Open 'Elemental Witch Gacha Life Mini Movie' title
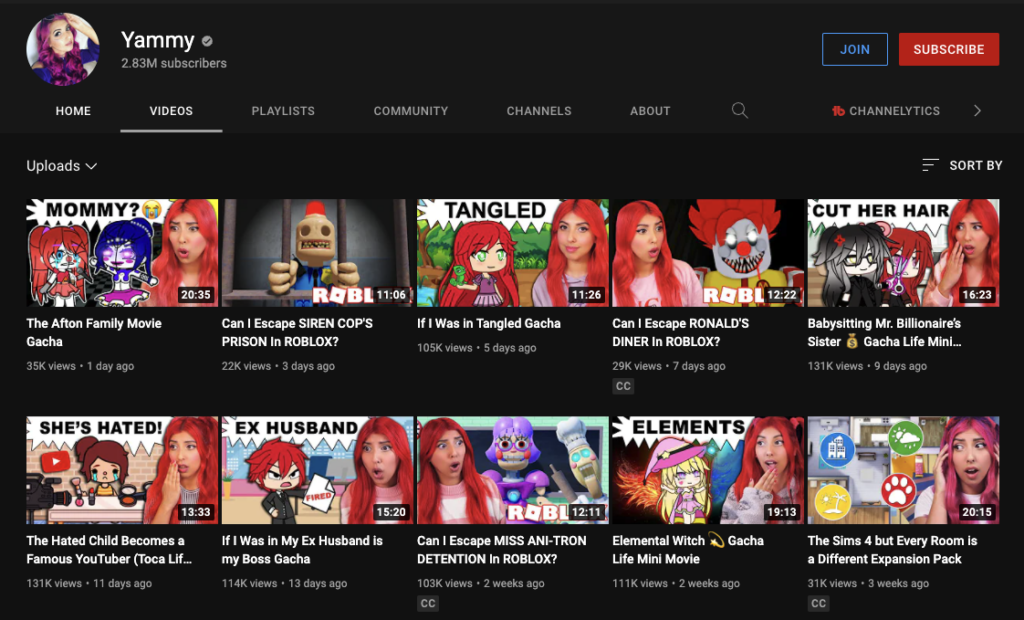 (x=688, y=549)
